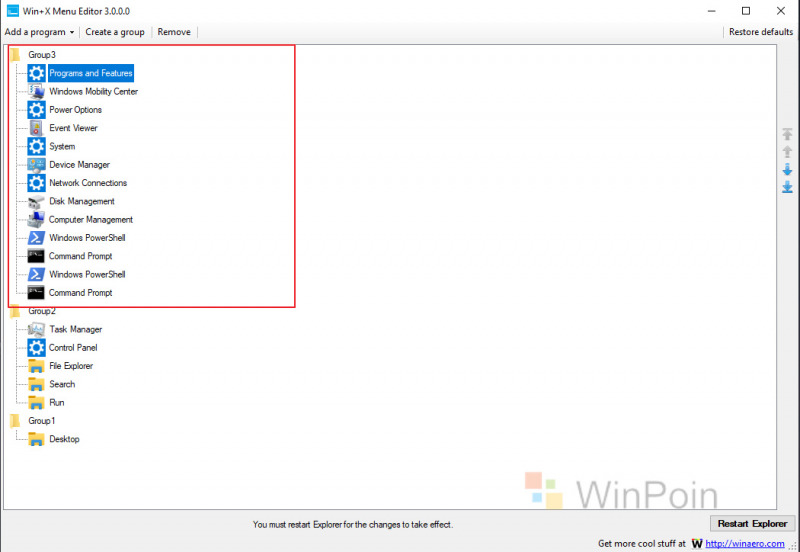Click the System entry's gear icon

click(x=36, y=146)
